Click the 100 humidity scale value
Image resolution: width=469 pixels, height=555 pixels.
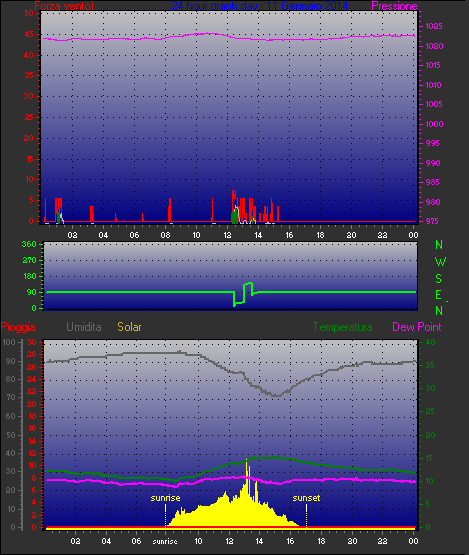pos(9,342)
